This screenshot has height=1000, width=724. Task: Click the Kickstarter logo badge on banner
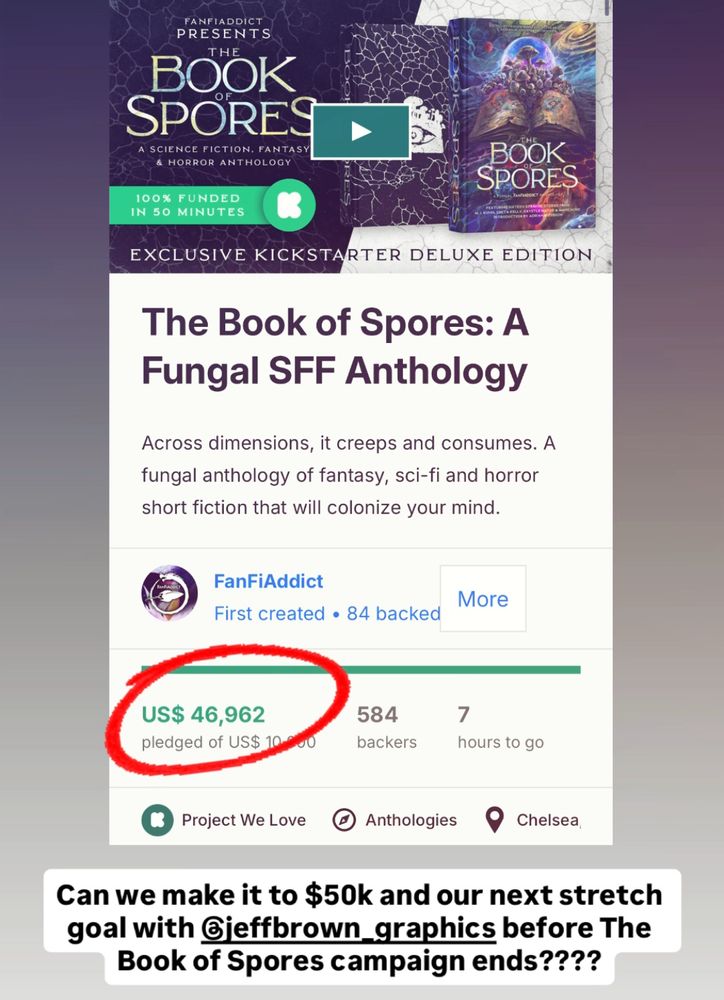(x=289, y=205)
